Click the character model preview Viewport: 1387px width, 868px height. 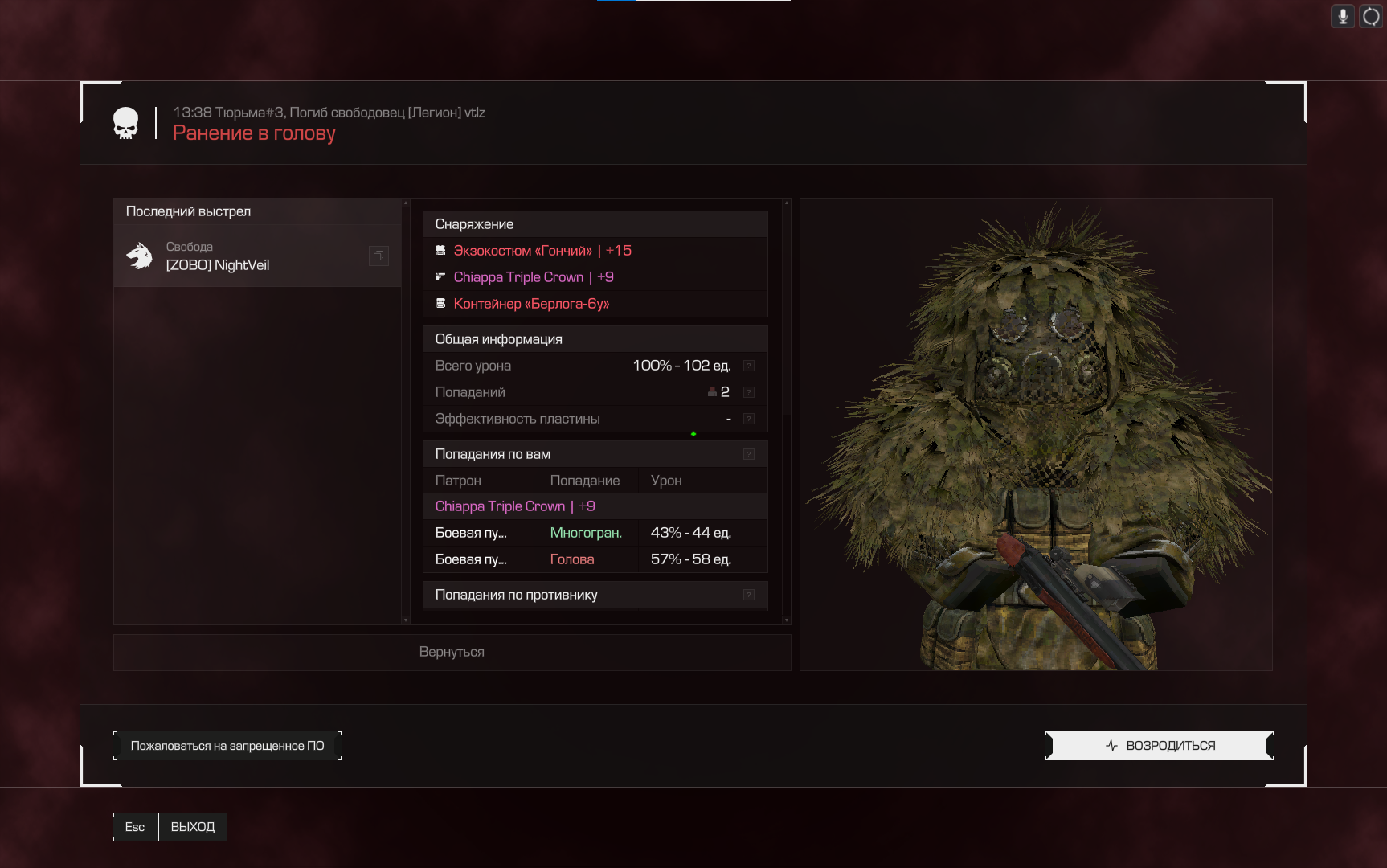[x=1036, y=434]
